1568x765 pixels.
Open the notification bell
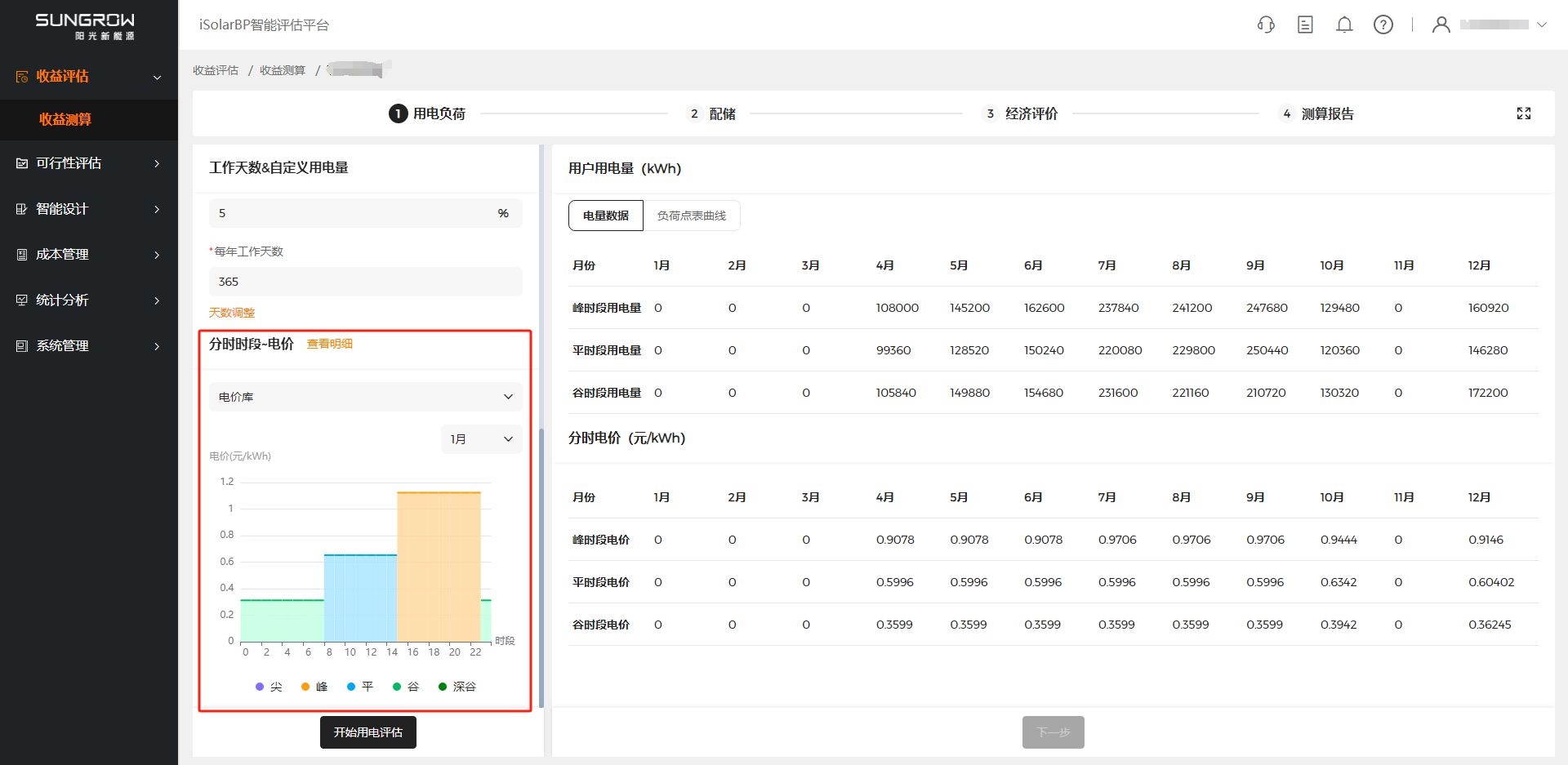tap(1344, 24)
